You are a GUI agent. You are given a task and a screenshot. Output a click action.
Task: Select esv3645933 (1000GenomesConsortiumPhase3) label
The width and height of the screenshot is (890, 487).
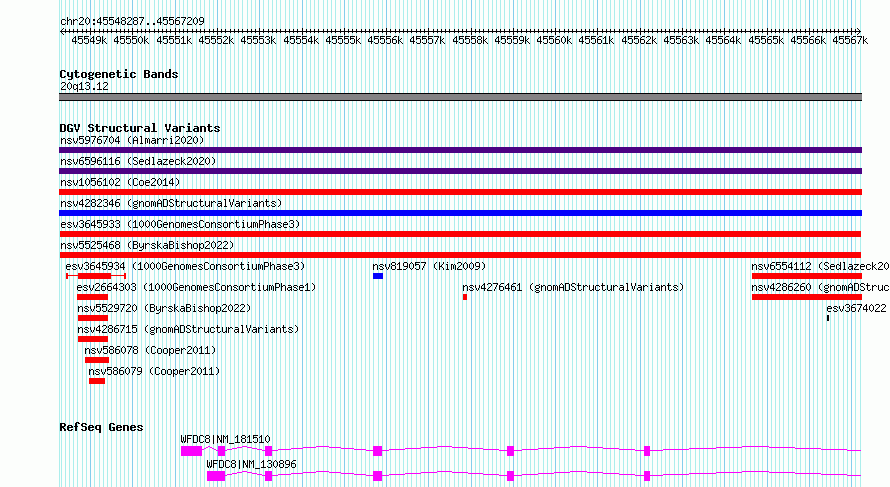point(180,224)
